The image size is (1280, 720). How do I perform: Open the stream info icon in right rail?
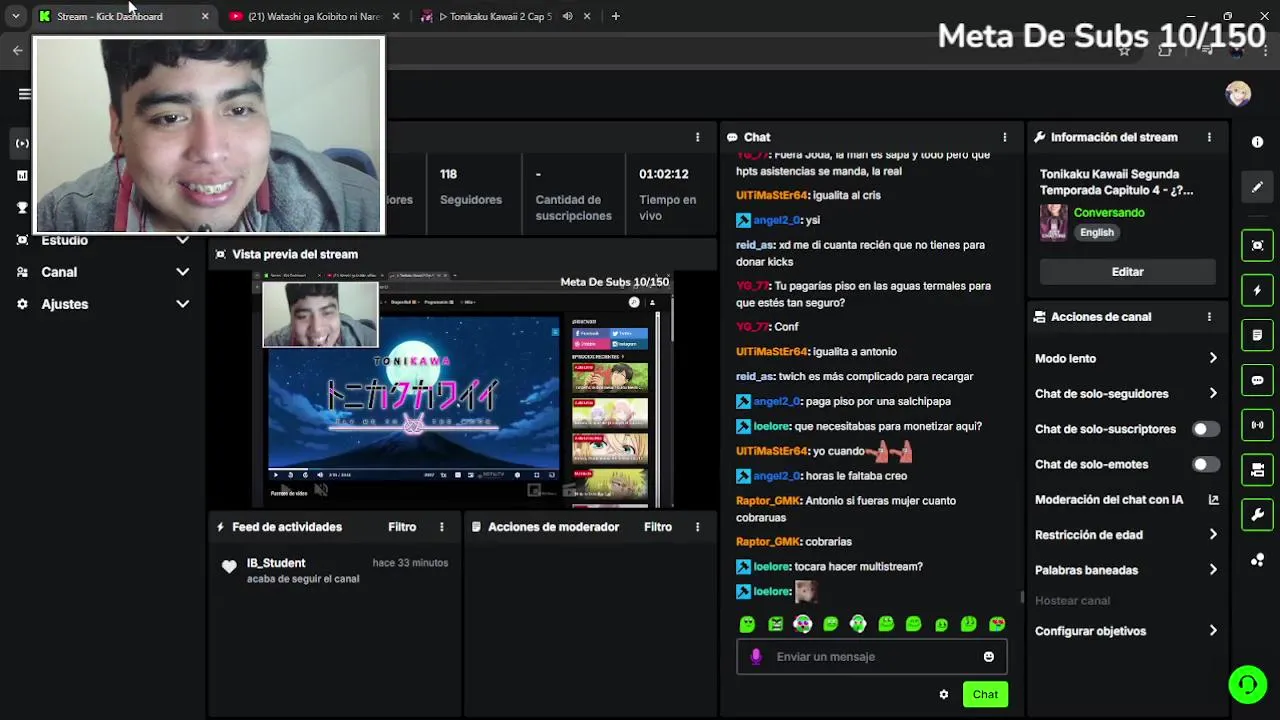(x=1257, y=142)
